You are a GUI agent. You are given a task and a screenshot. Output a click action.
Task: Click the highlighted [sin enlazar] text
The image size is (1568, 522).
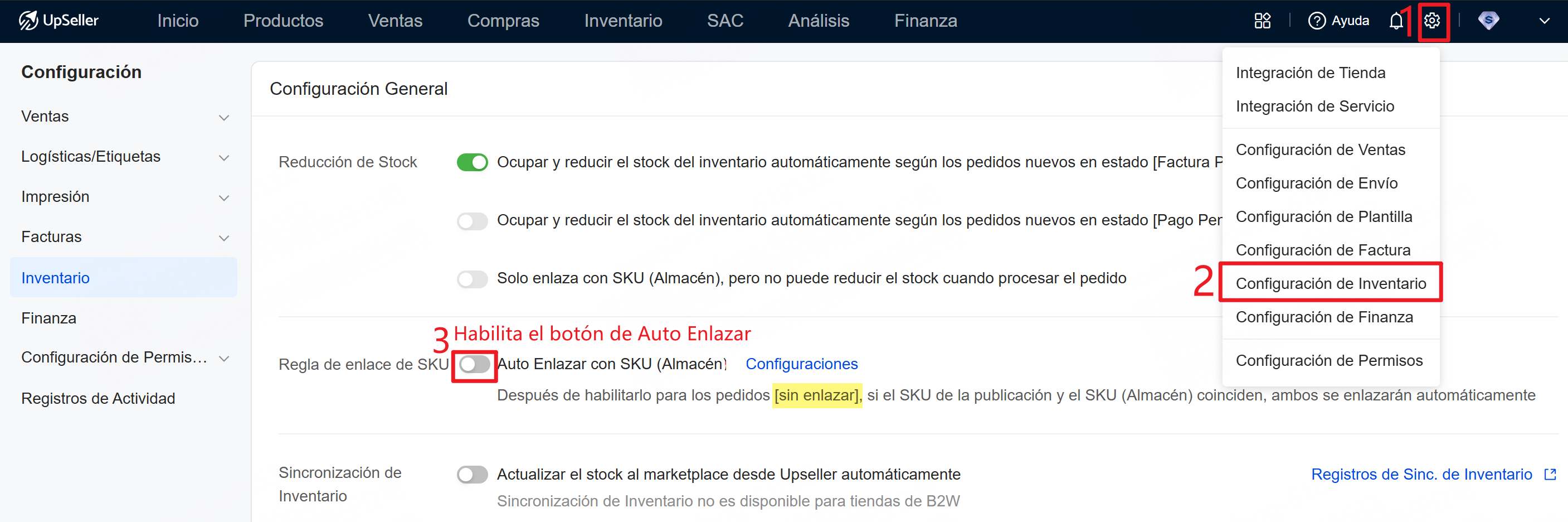tap(817, 395)
